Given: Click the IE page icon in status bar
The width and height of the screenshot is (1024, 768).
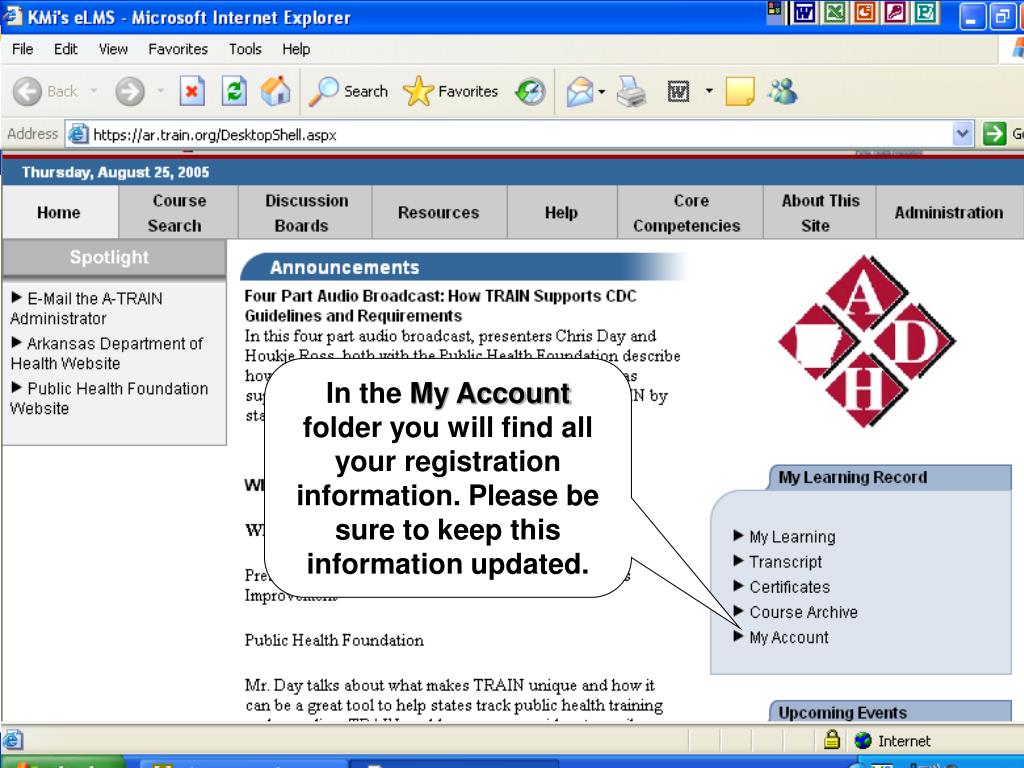Looking at the screenshot, I should [x=13, y=740].
